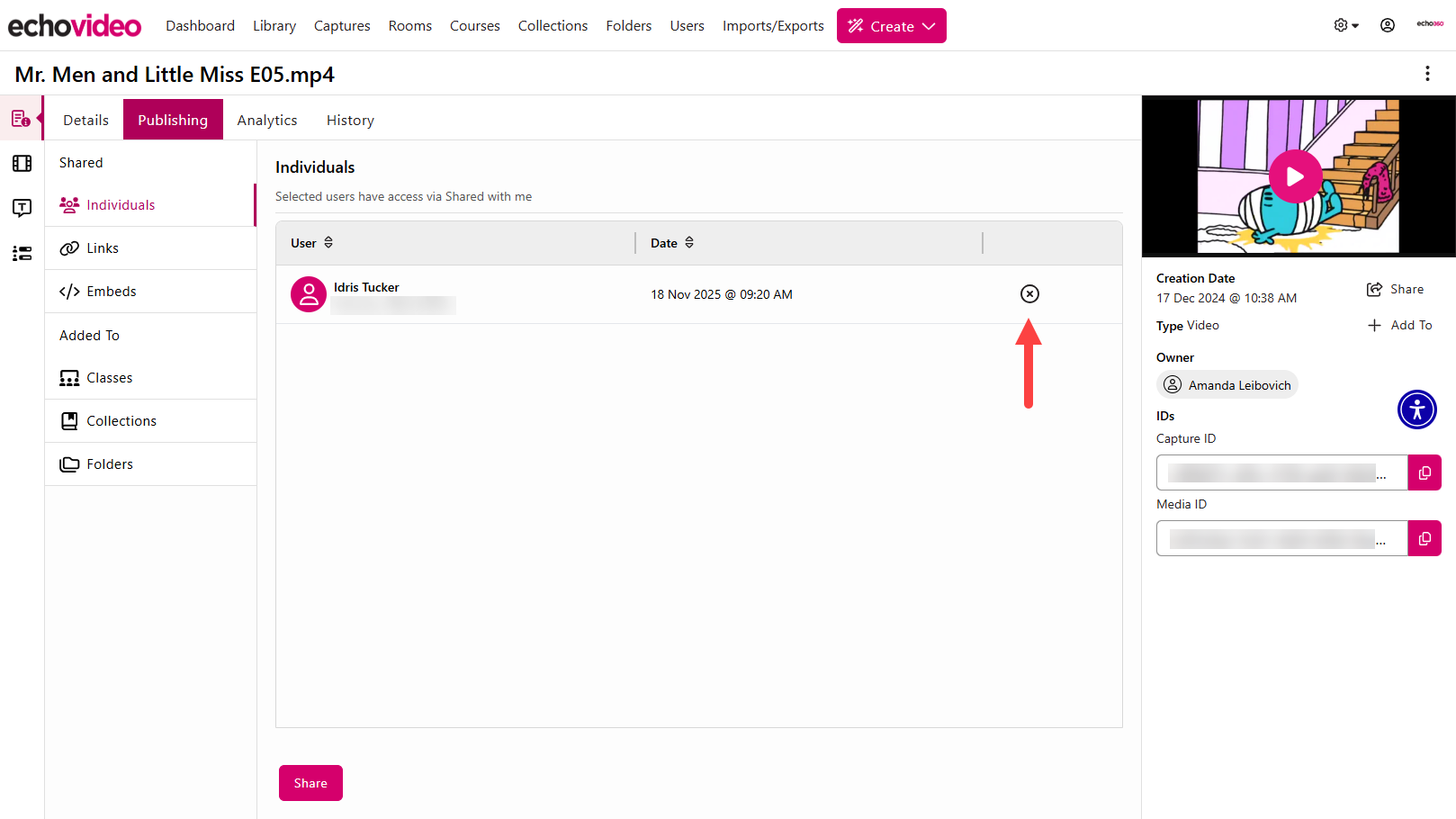Select the Links icon under Shared
1456x819 pixels.
click(69, 247)
